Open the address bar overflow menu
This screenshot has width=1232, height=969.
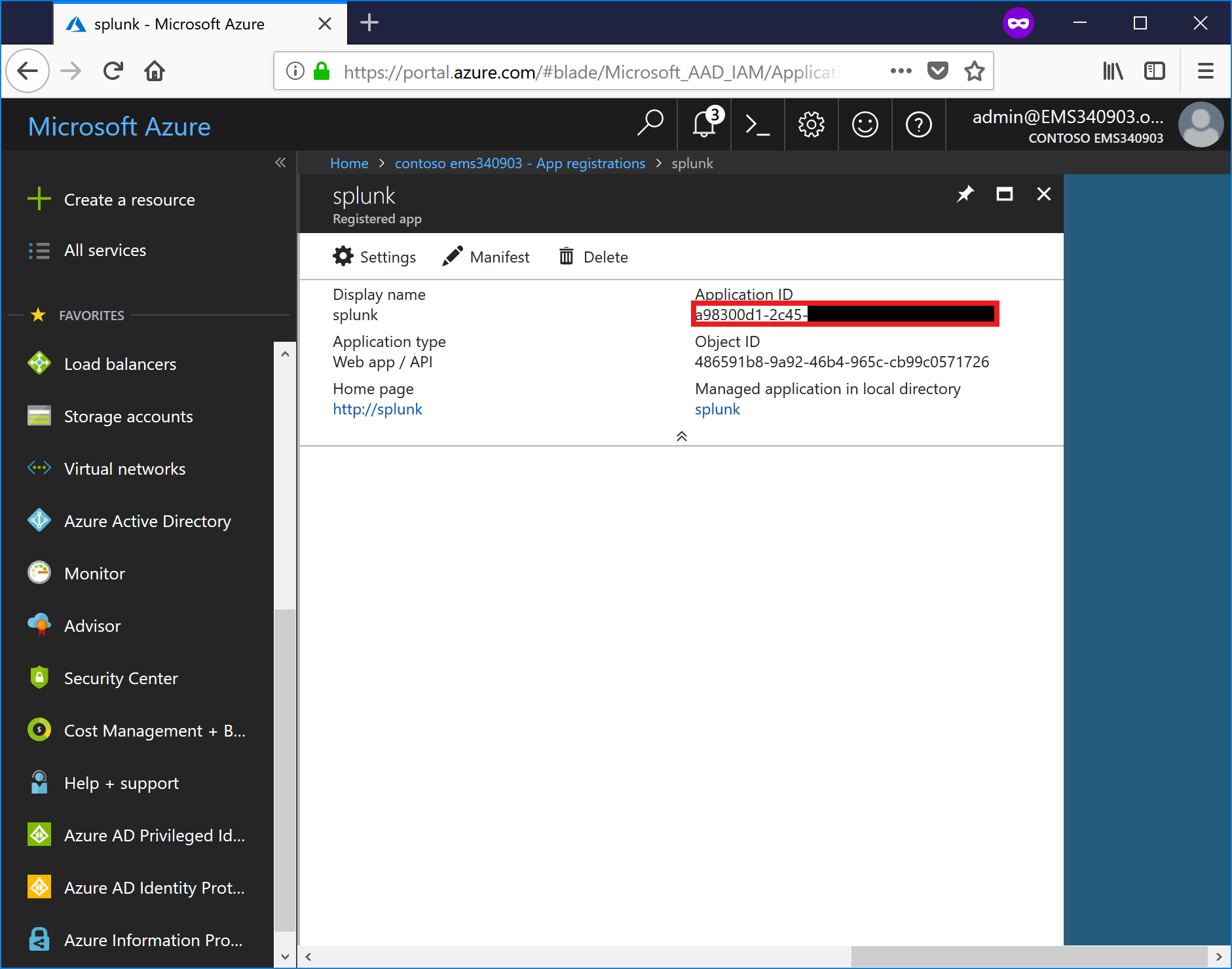pos(901,71)
